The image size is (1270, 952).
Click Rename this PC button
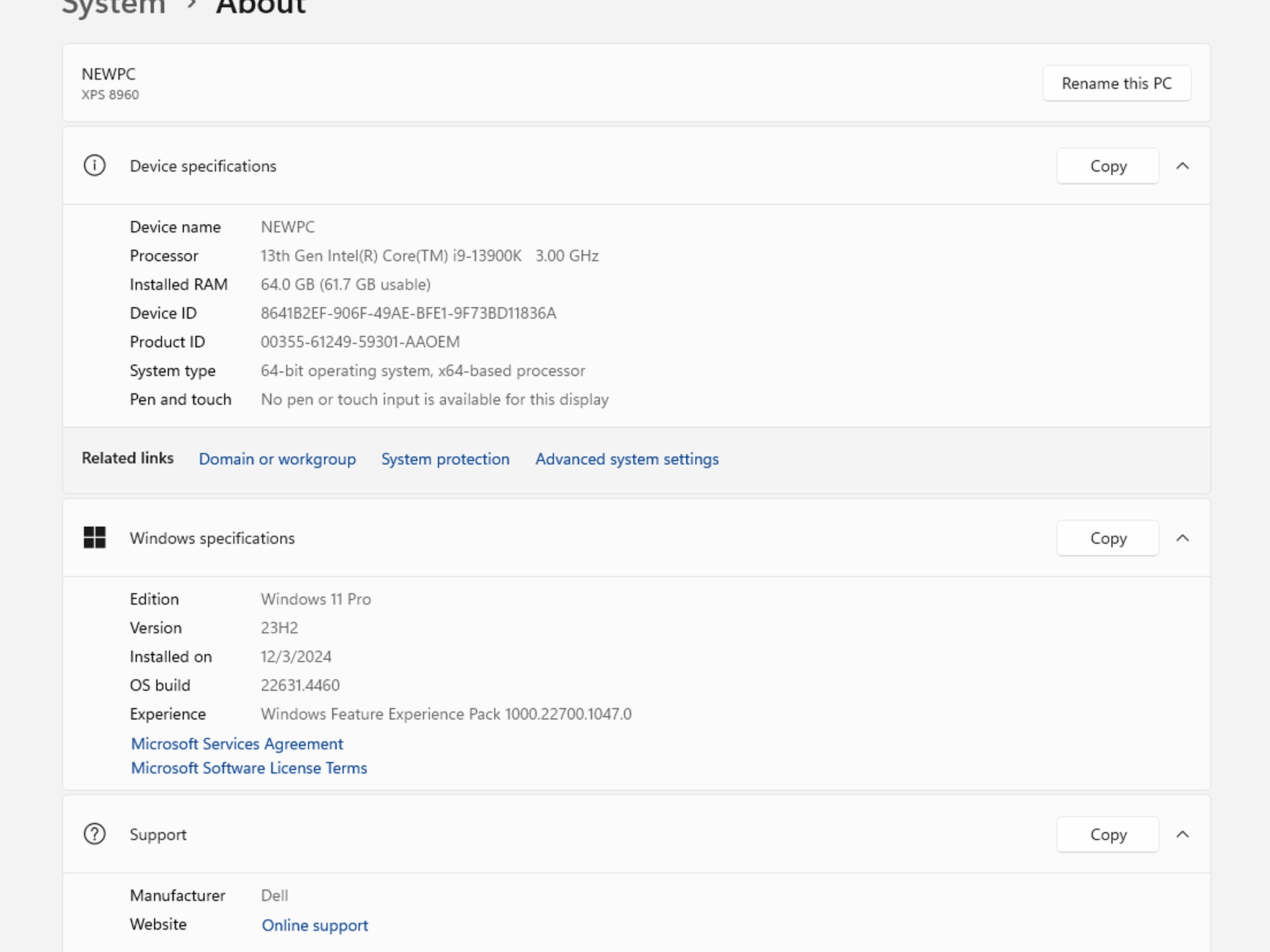[1116, 83]
